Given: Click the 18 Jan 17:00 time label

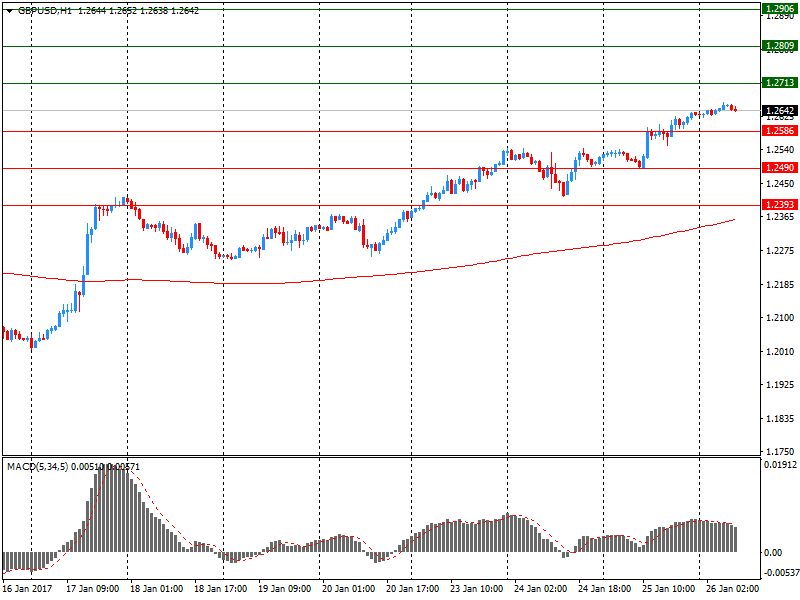Looking at the screenshot, I should 220,589.
